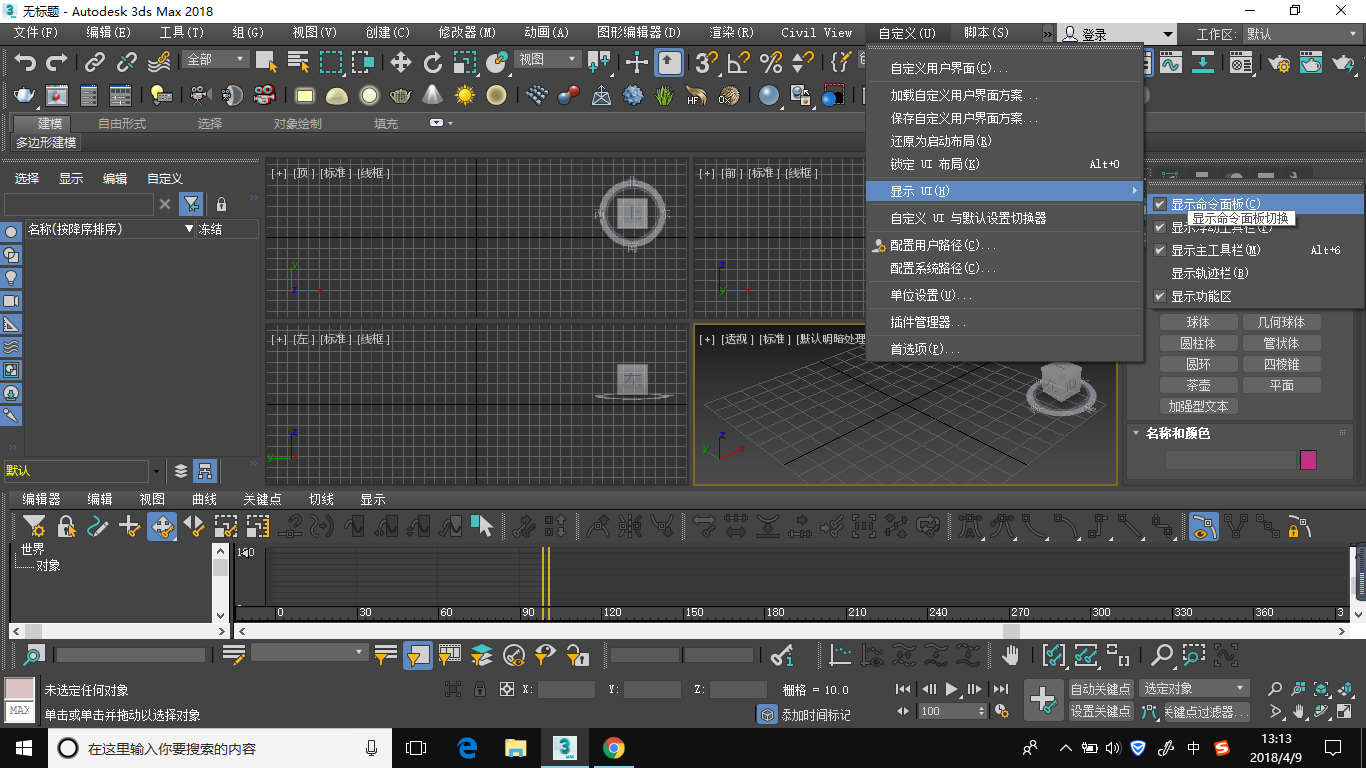Click the large plus Set Key button
The width and height of the screenshot is (1366, 768).
1044,699
